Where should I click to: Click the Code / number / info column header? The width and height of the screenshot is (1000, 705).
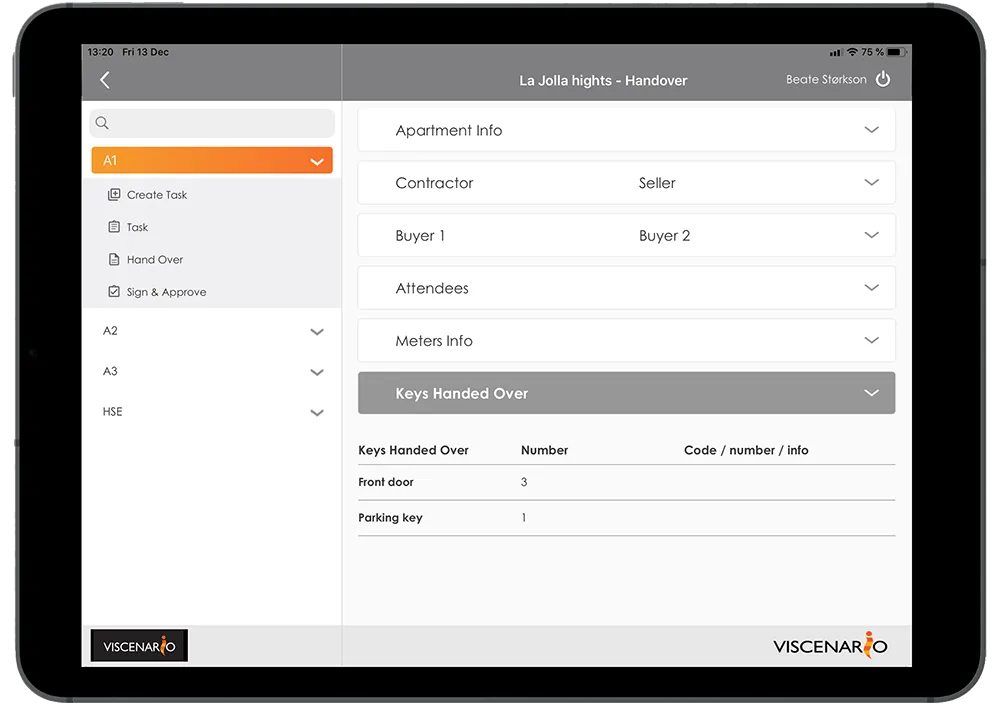746,450
